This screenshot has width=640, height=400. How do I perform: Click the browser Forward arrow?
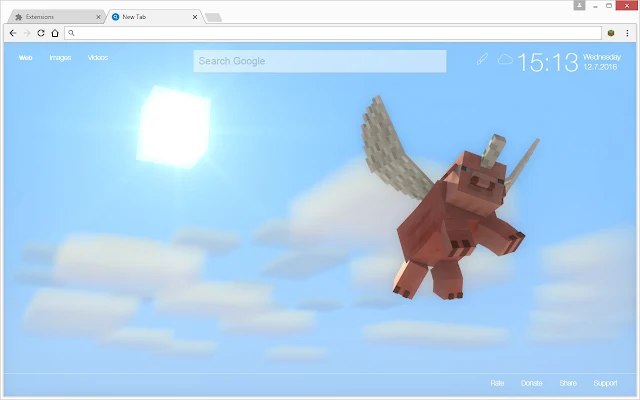(x=27, y=33)
